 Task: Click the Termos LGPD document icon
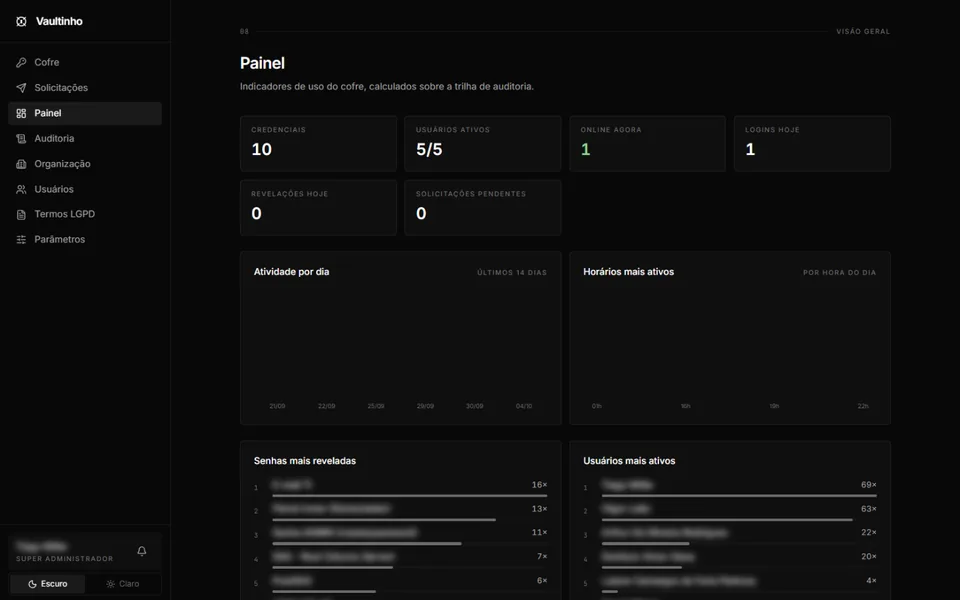(x=21, y=214)
